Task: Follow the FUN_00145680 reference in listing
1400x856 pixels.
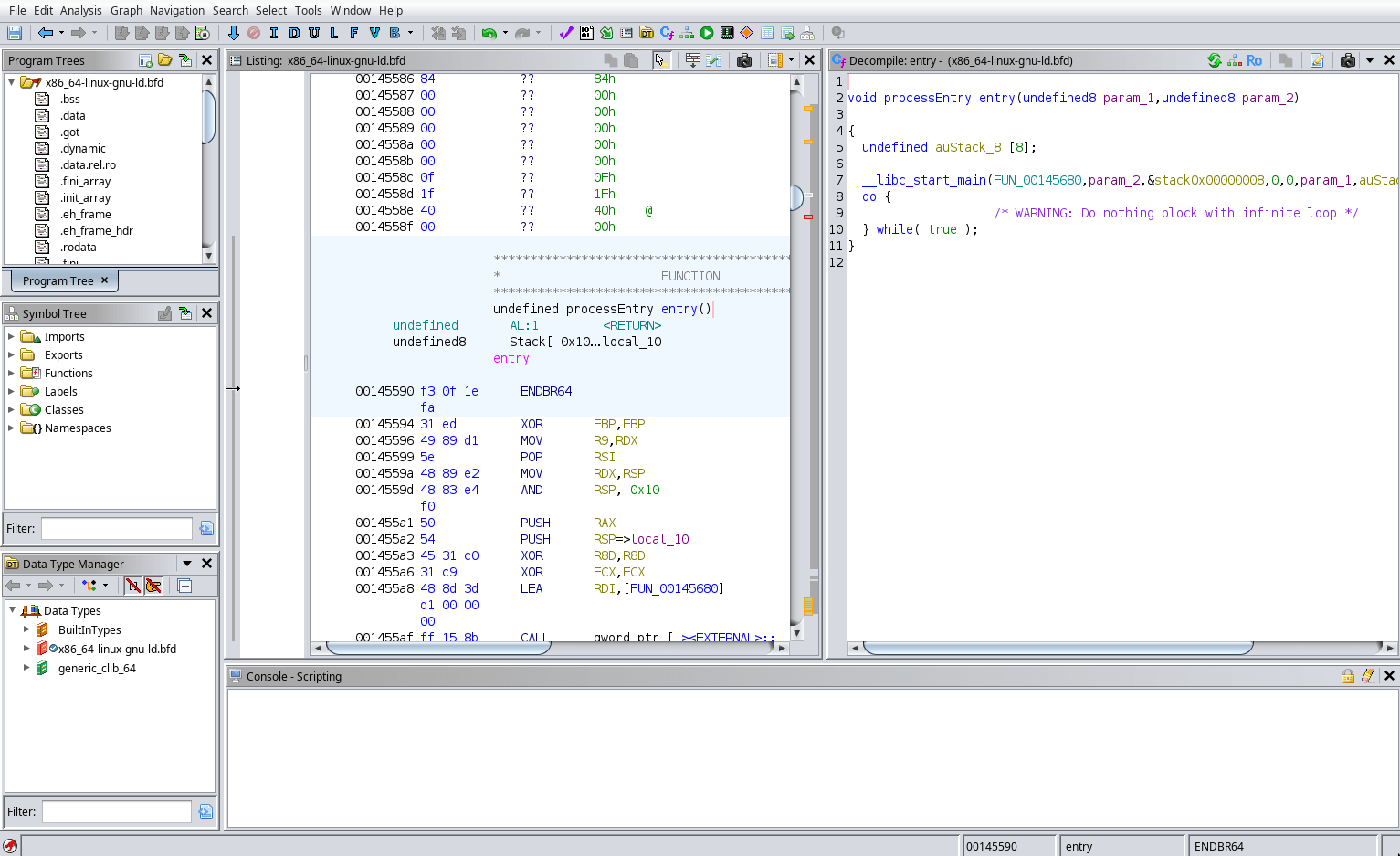Action: point(673,588)
